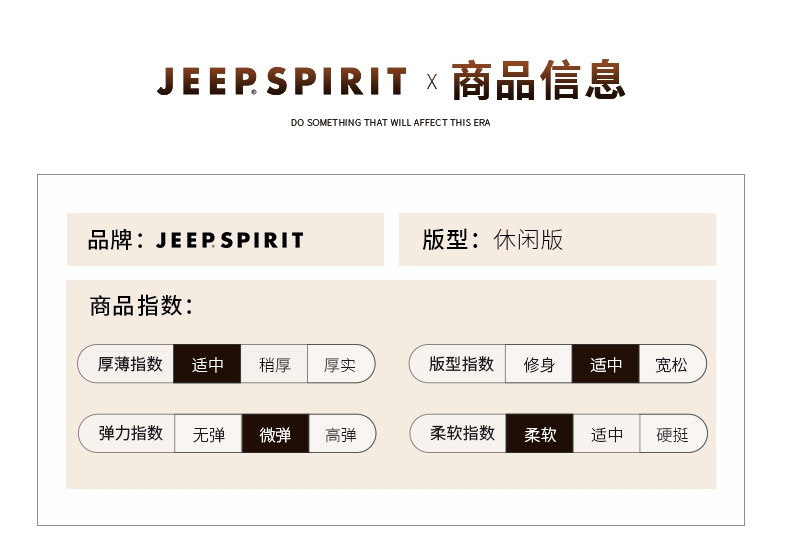Select 适中 in the 版型指数 row
Image resolution: width=790 pixels, height=543 pixels.
pyautogui.click(x=606, y=364)
